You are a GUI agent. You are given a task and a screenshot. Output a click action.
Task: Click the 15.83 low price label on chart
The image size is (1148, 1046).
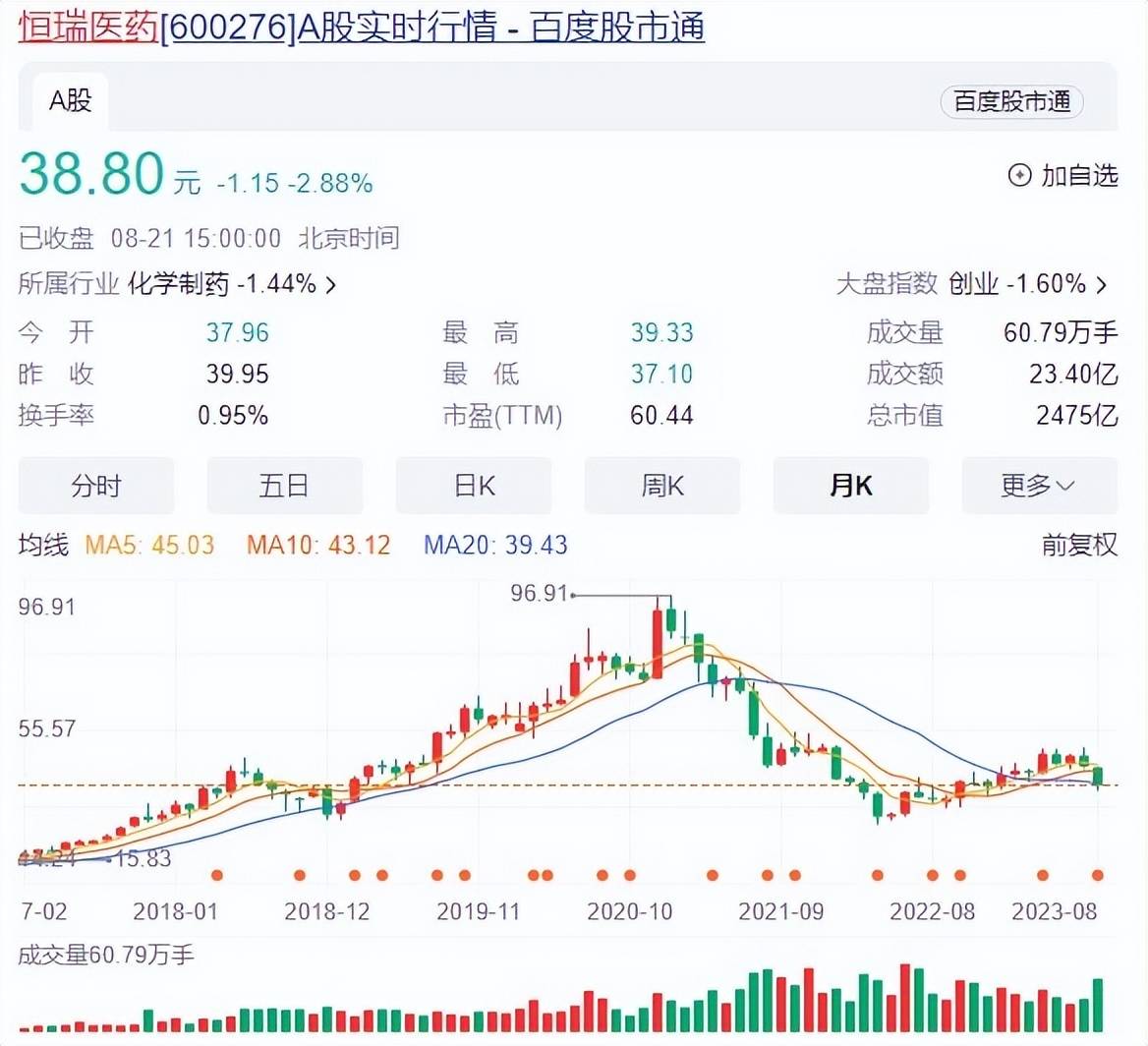coord(143,858)
